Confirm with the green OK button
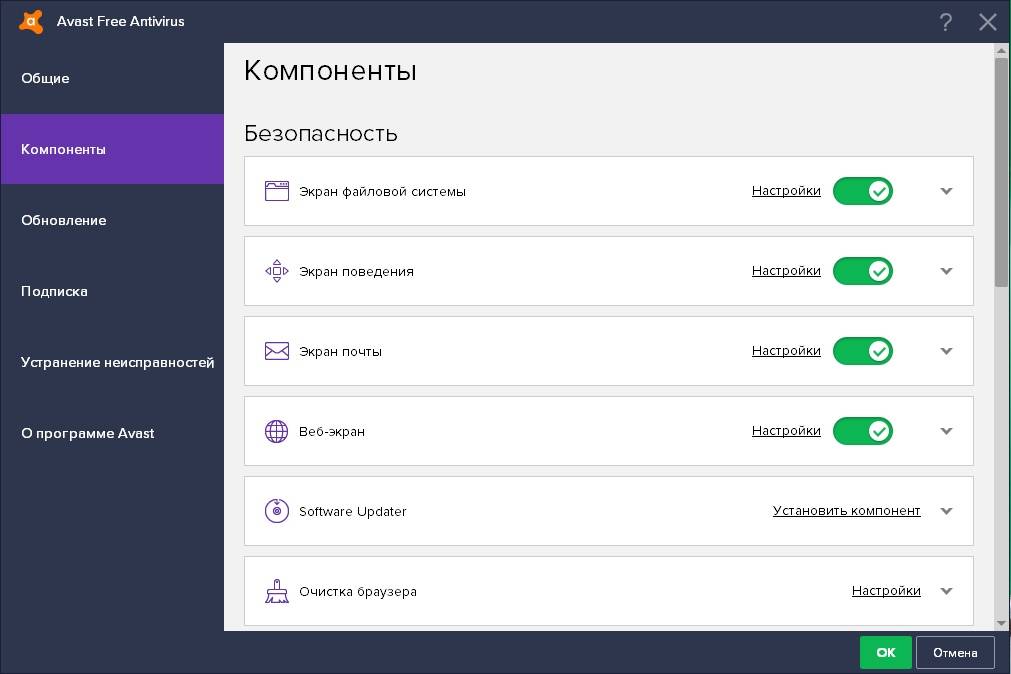This screenshot has height=674, width=1011. [885, 653]
